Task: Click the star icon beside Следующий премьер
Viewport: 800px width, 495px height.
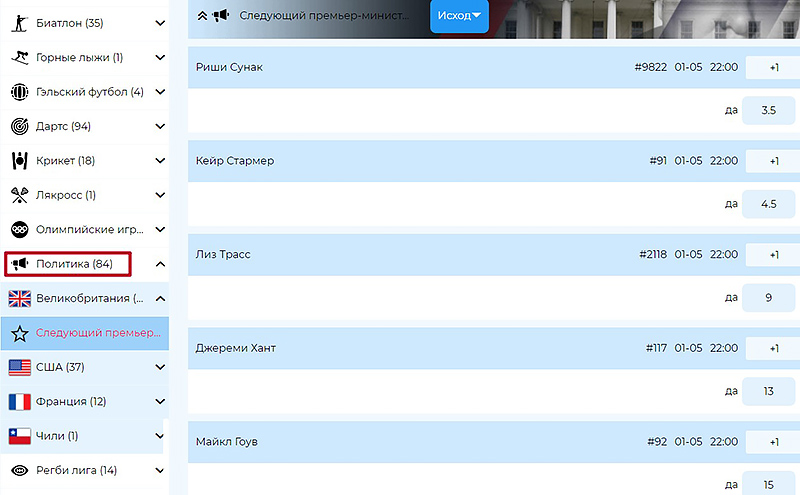Action: (19, 333)
